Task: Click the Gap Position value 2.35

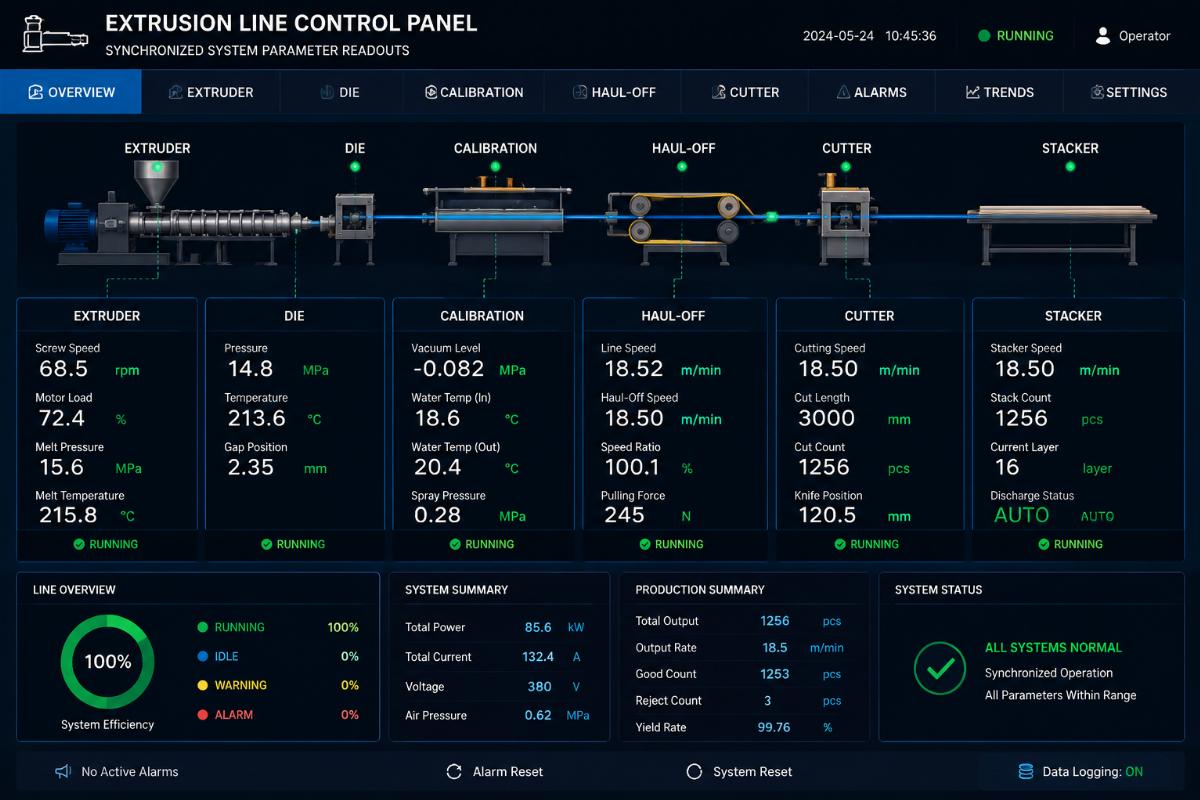Action: click(251, 467)
